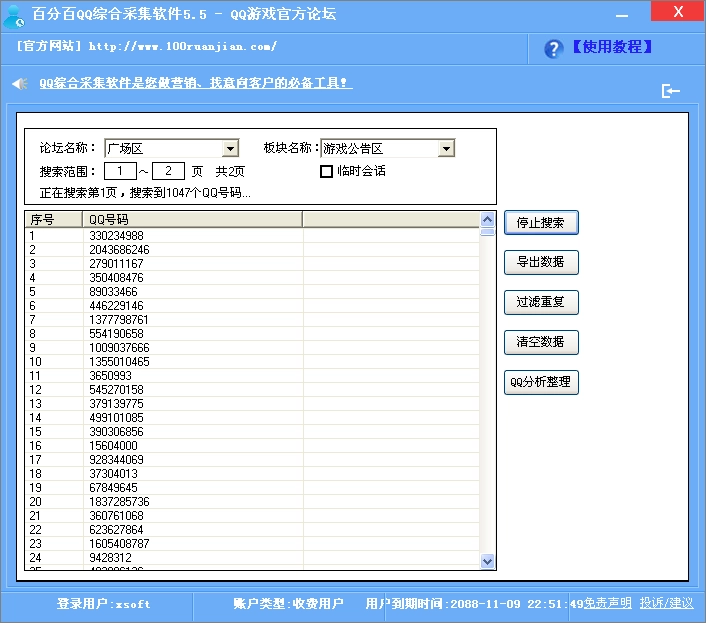Open the 使用教程 tutorial link
The width and height of the screenshot is (706, 623).
(x=612, y=47)
